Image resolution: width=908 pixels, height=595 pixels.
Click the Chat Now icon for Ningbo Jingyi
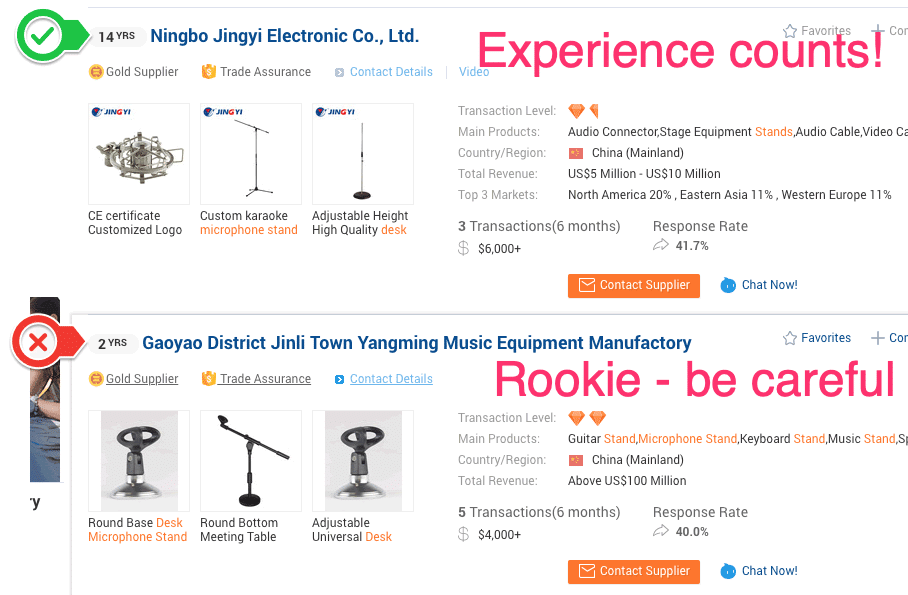pos(728,285)
